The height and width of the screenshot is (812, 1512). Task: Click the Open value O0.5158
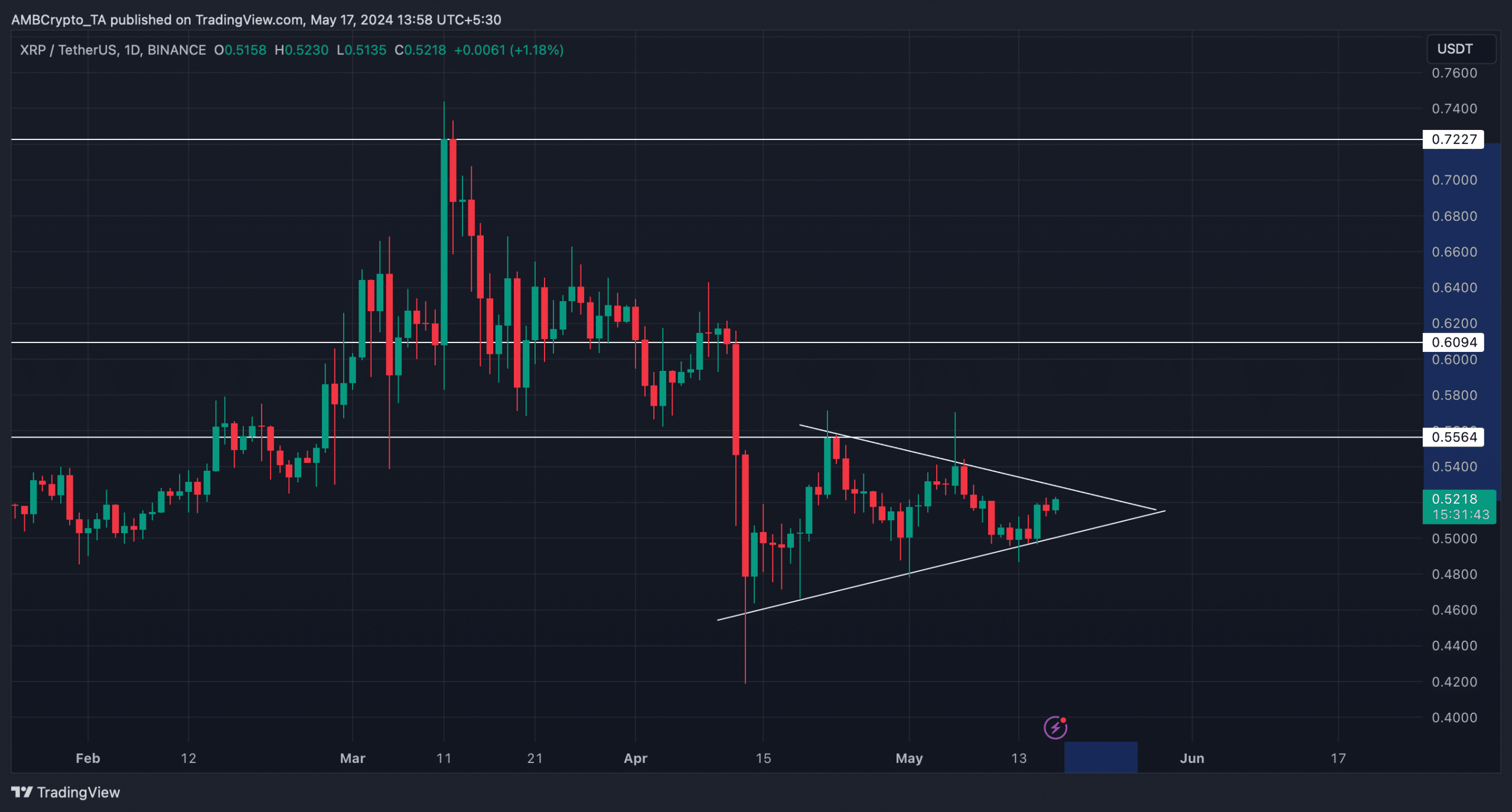240,50
